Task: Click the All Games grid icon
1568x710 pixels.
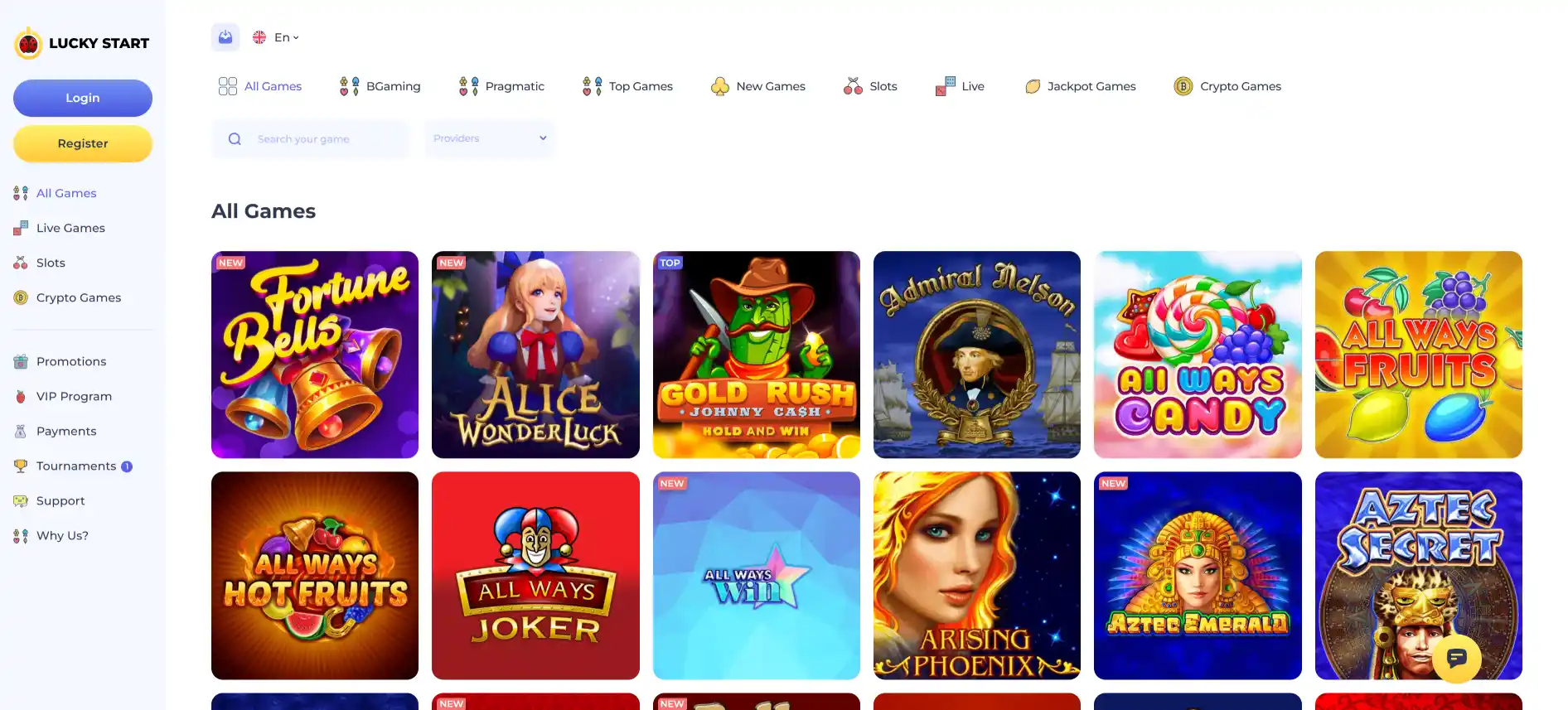Action: pyautogui.click(x=228, y=86)
